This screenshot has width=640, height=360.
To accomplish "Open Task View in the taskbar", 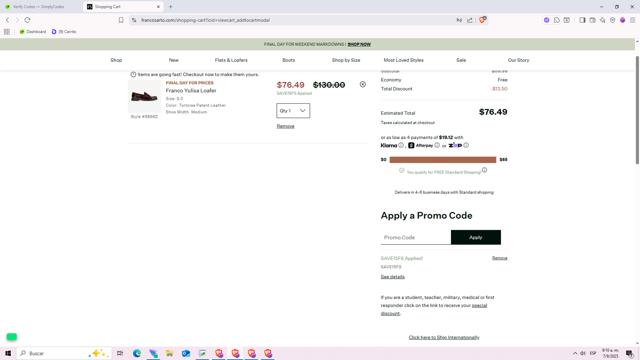I will [120, 353].
